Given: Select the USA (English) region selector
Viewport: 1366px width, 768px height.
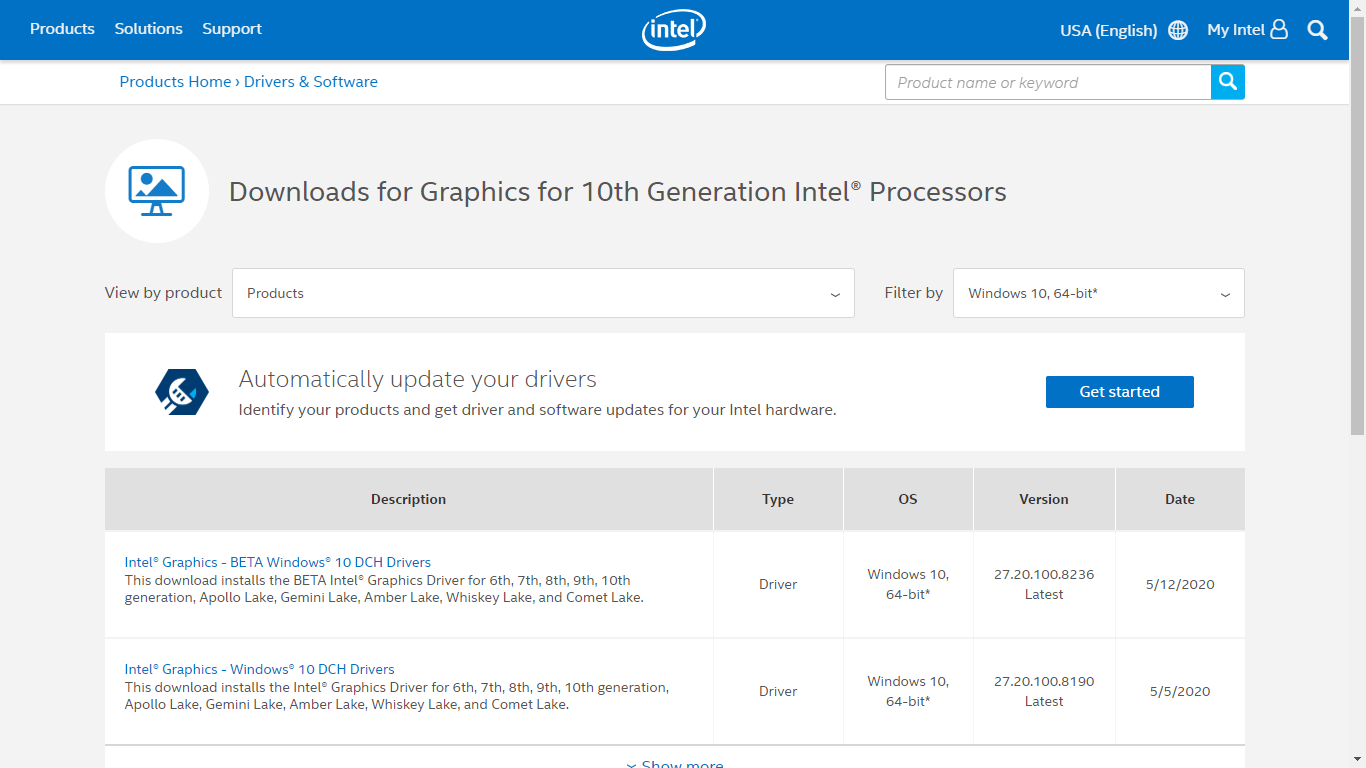Looking at the screenshot, I should (1108, 29).
